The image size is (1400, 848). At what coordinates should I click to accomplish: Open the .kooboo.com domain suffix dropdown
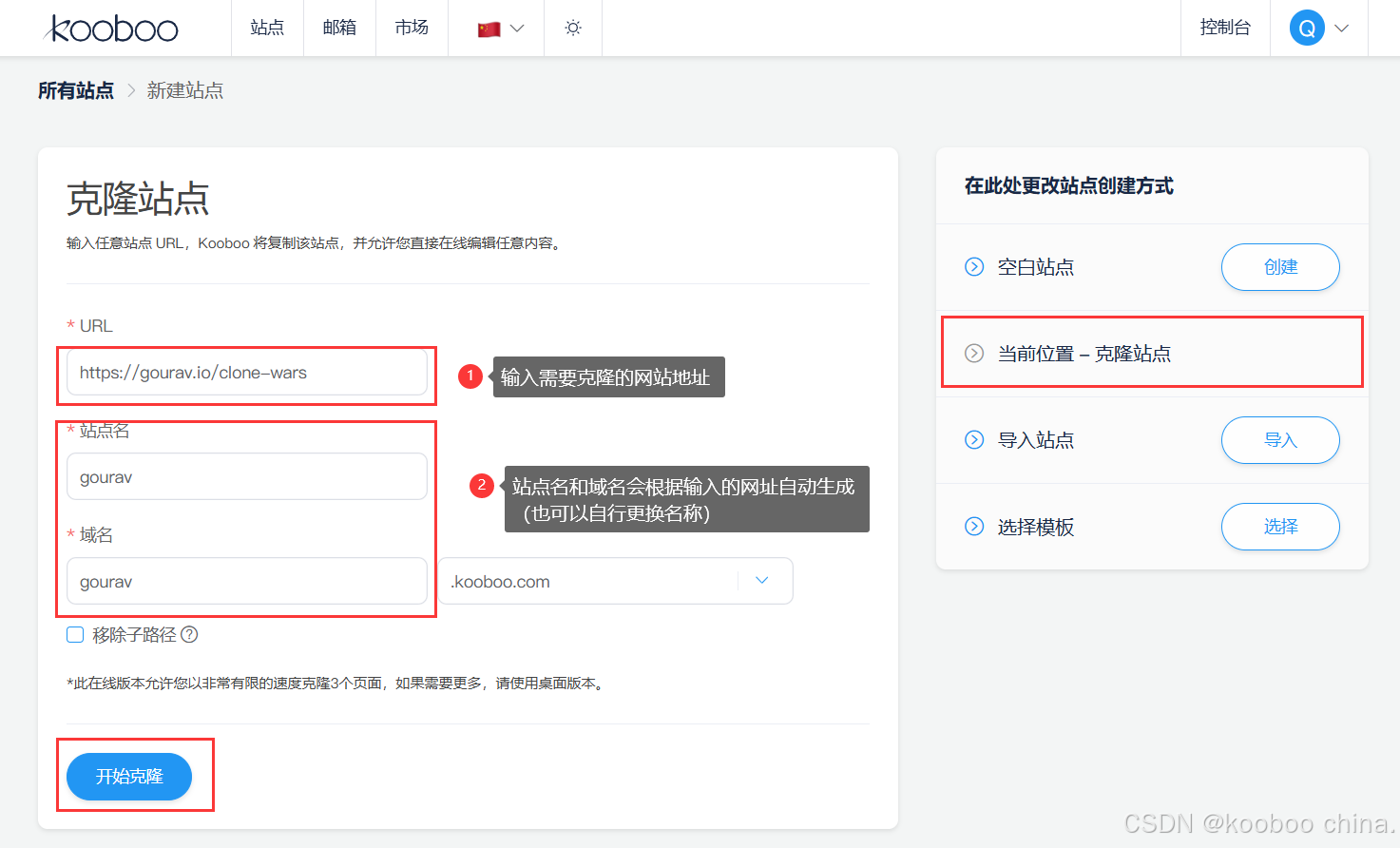click(x=615, y=581)
